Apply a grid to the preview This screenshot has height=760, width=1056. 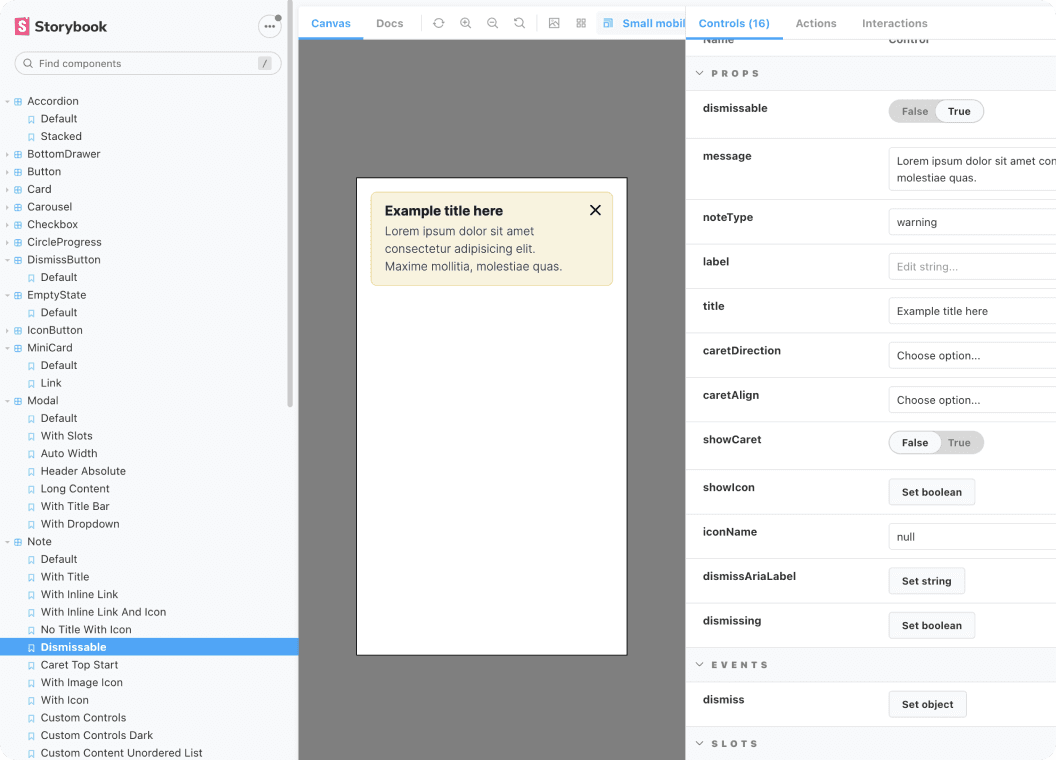coord(581,23)
